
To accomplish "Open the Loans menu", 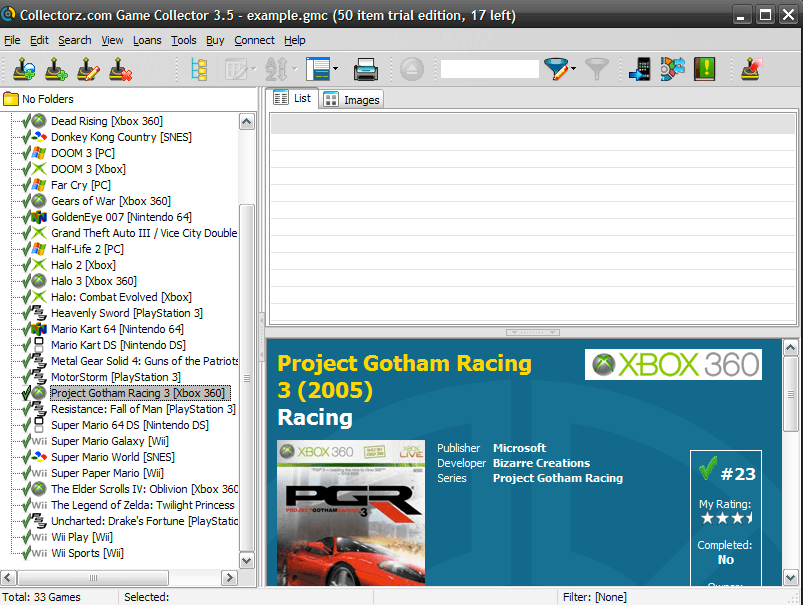I will 147,40.
